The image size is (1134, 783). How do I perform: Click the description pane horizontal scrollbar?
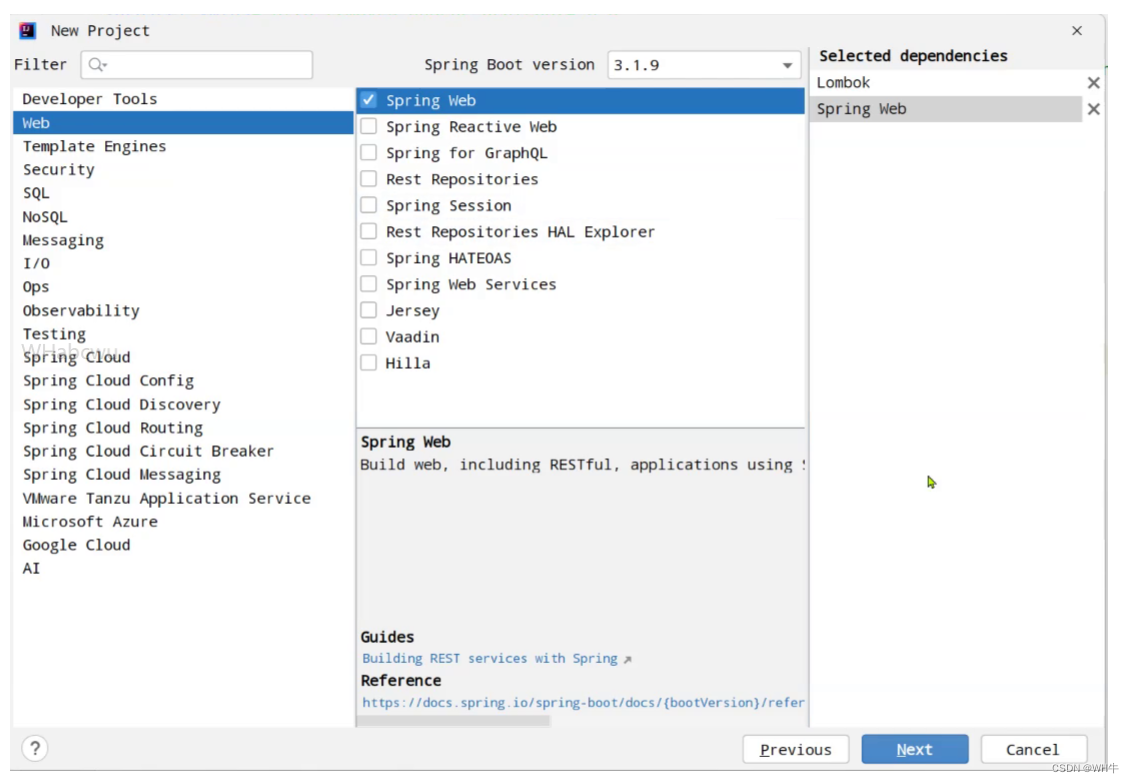(x=454, y=721)
